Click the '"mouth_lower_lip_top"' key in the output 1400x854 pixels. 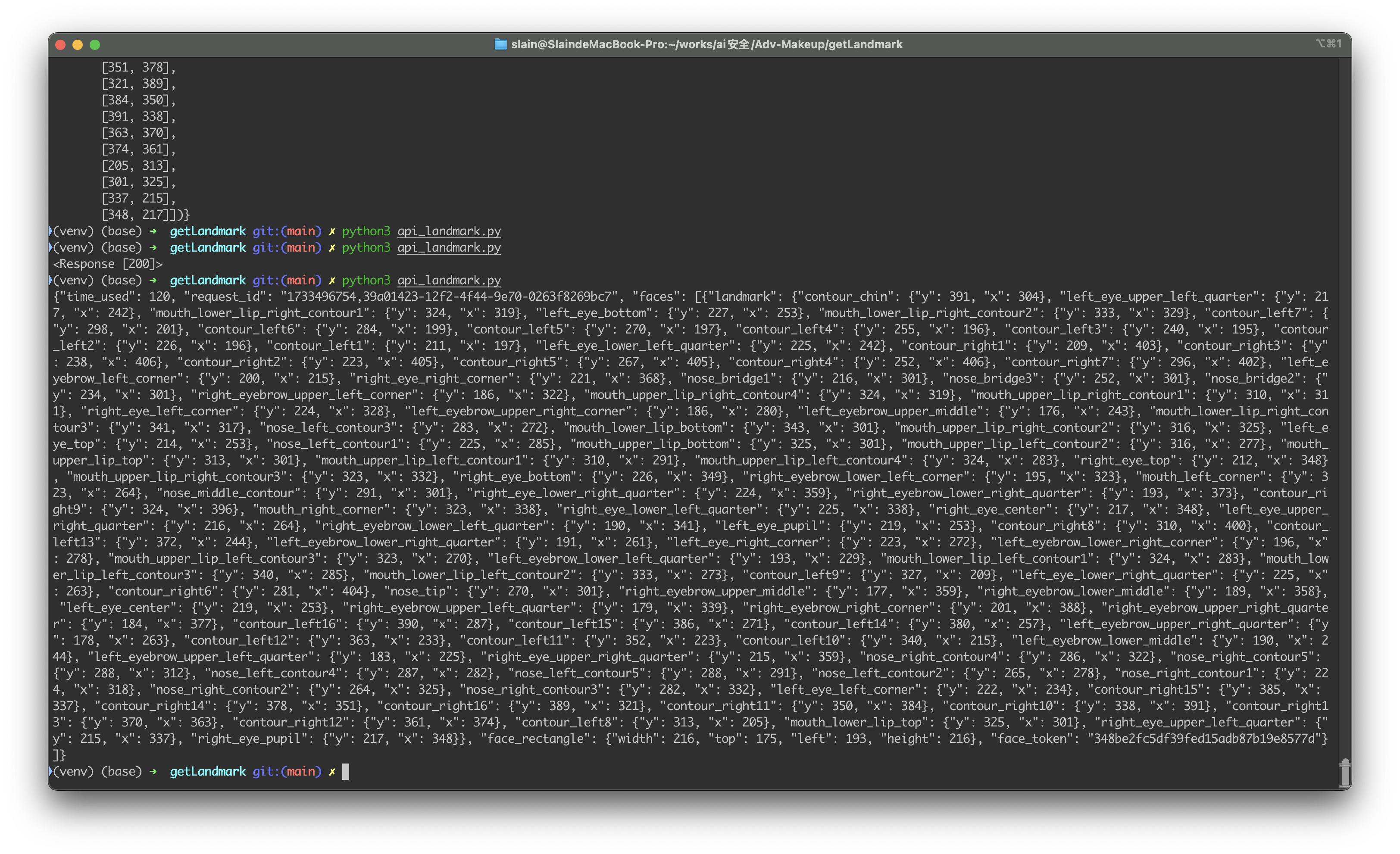coord(859,722)
